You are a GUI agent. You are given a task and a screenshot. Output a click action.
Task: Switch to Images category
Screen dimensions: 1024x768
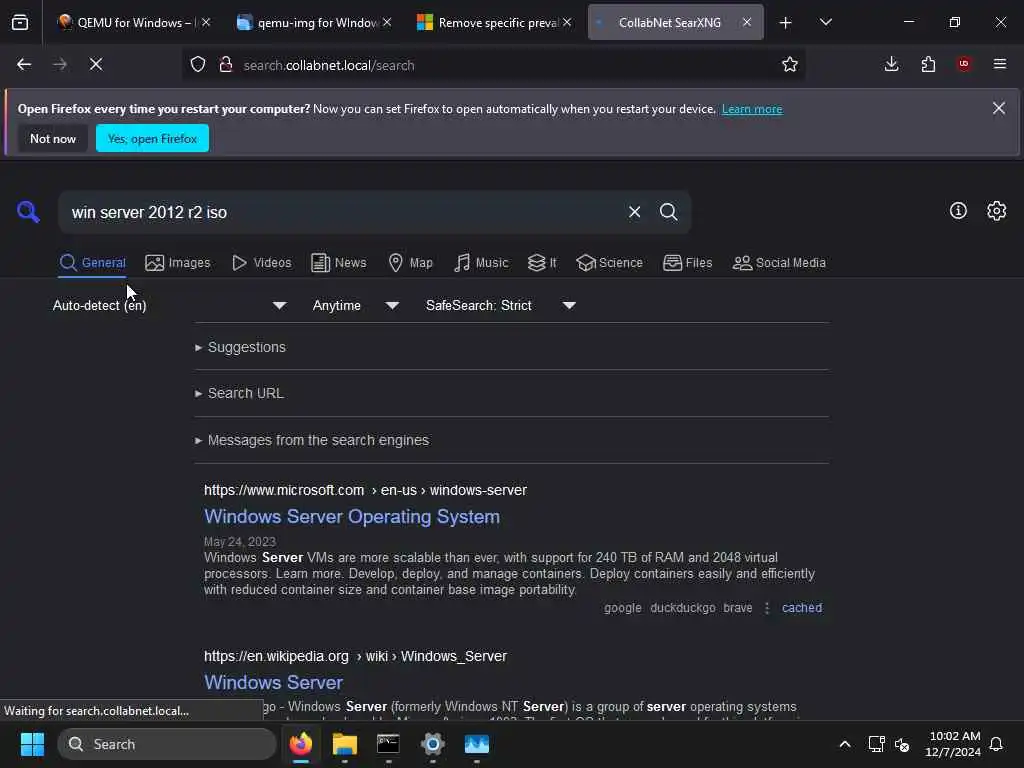pyautogui.click(x=178, y=263)
